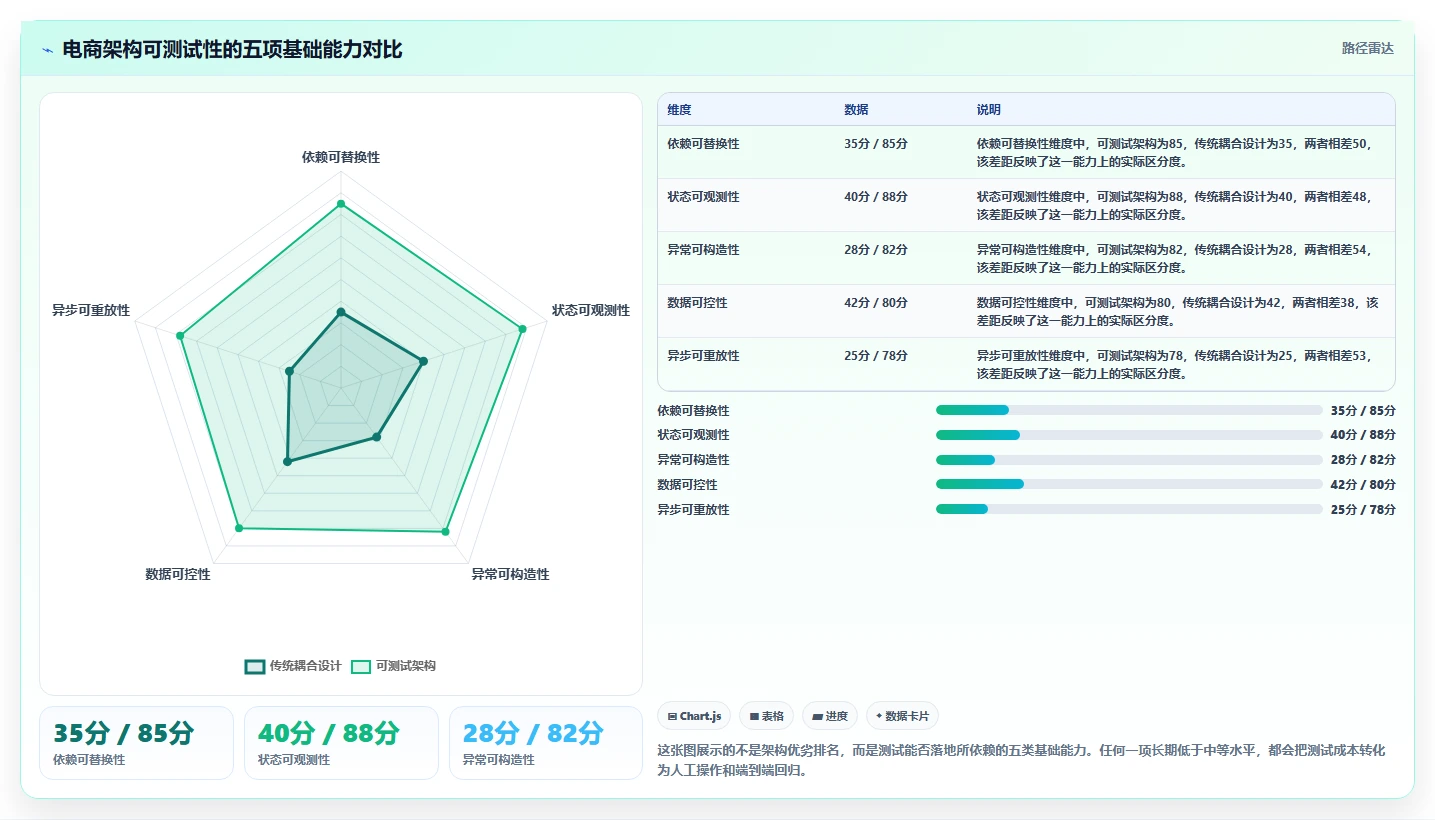Image resolution: width=1435 pixels, height=820 pixels.
Task: Click the 表格 tag chip
Action: click(766, 716)
